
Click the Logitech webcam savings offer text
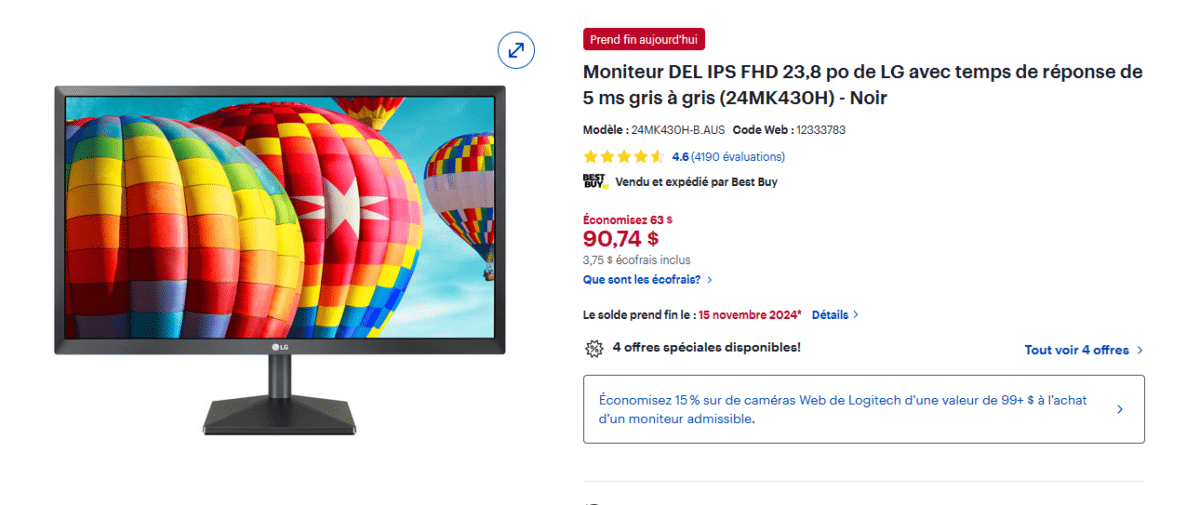tap(843, 409)
